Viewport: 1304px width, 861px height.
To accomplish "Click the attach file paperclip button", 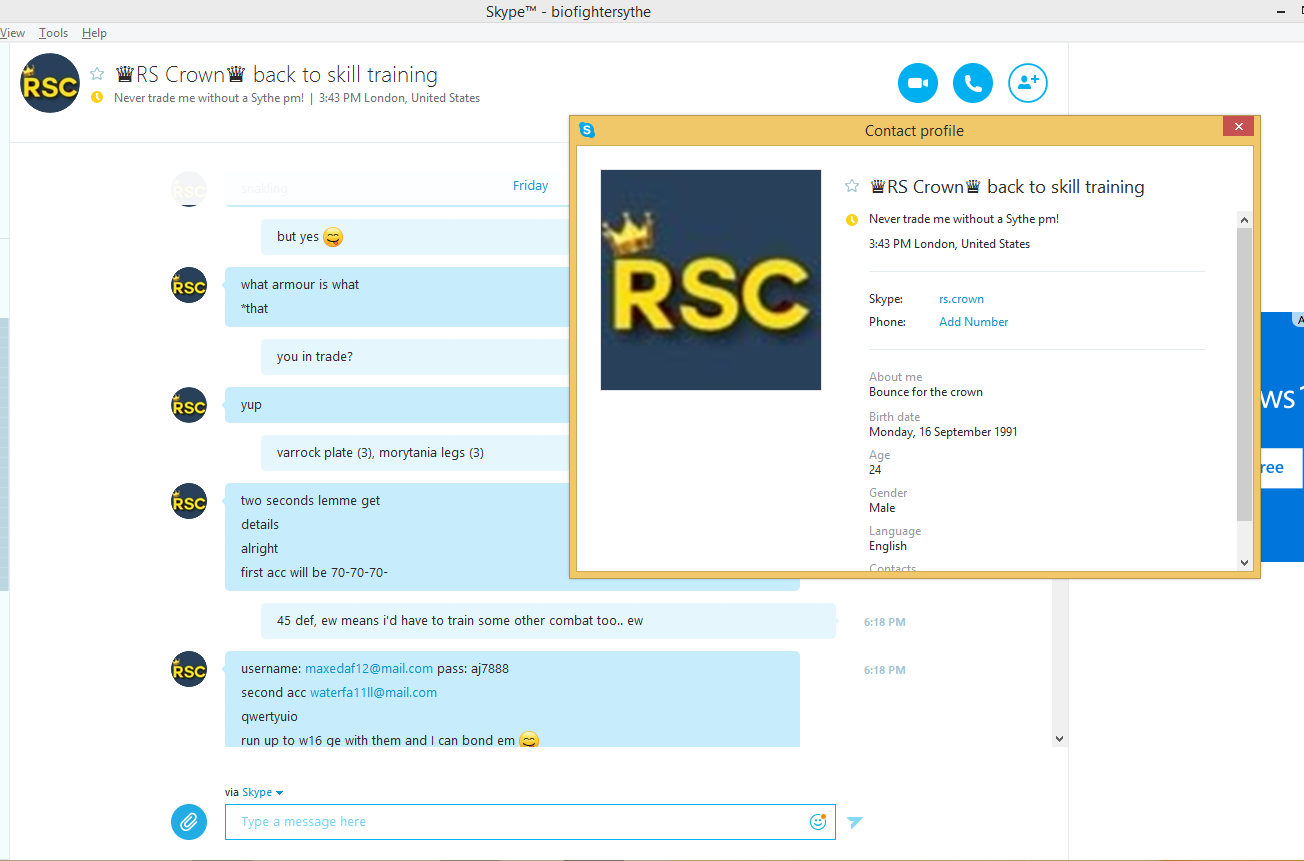I will [x=189, y=822].
